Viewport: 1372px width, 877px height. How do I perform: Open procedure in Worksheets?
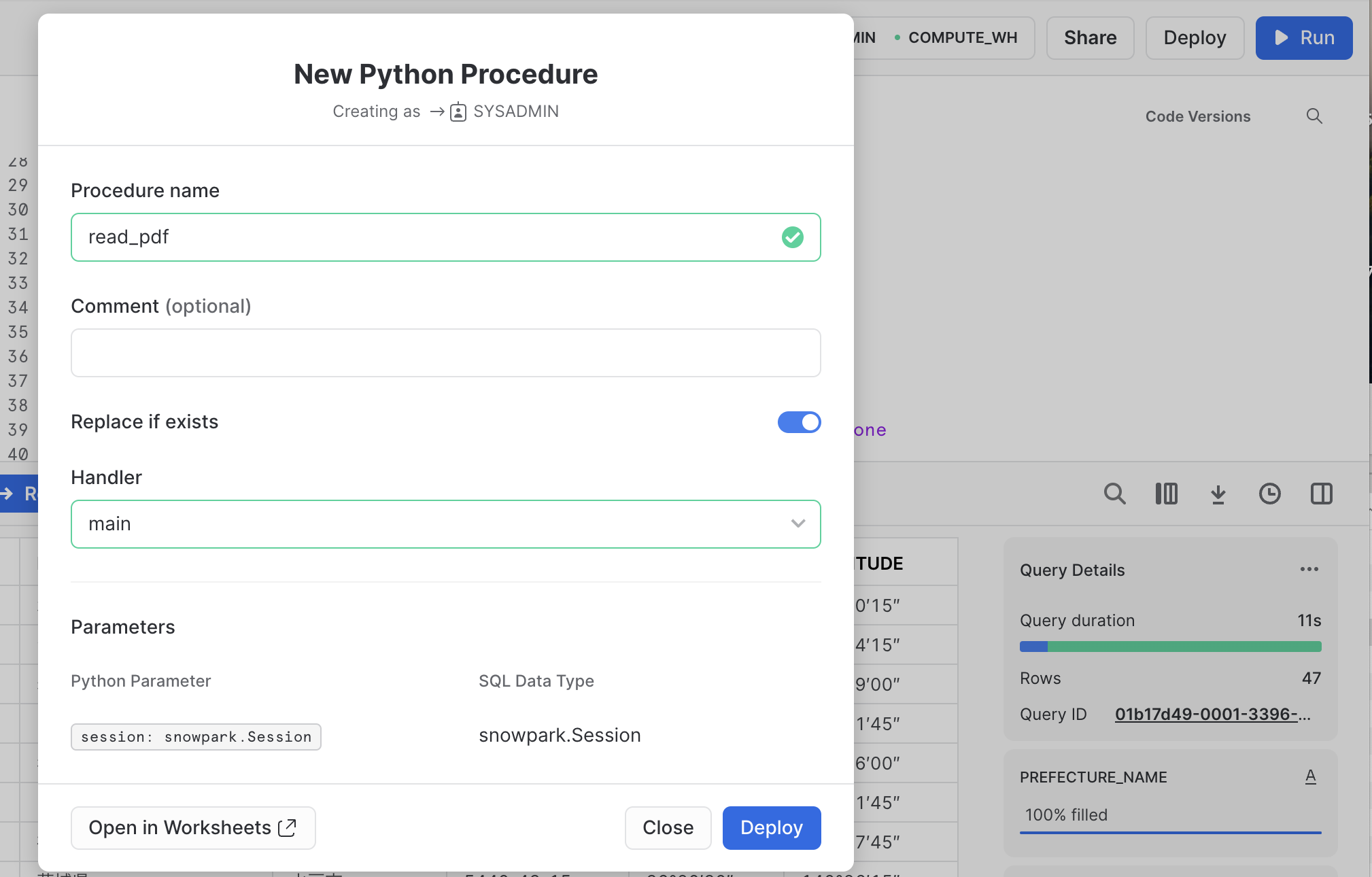[x=192, y=827]
